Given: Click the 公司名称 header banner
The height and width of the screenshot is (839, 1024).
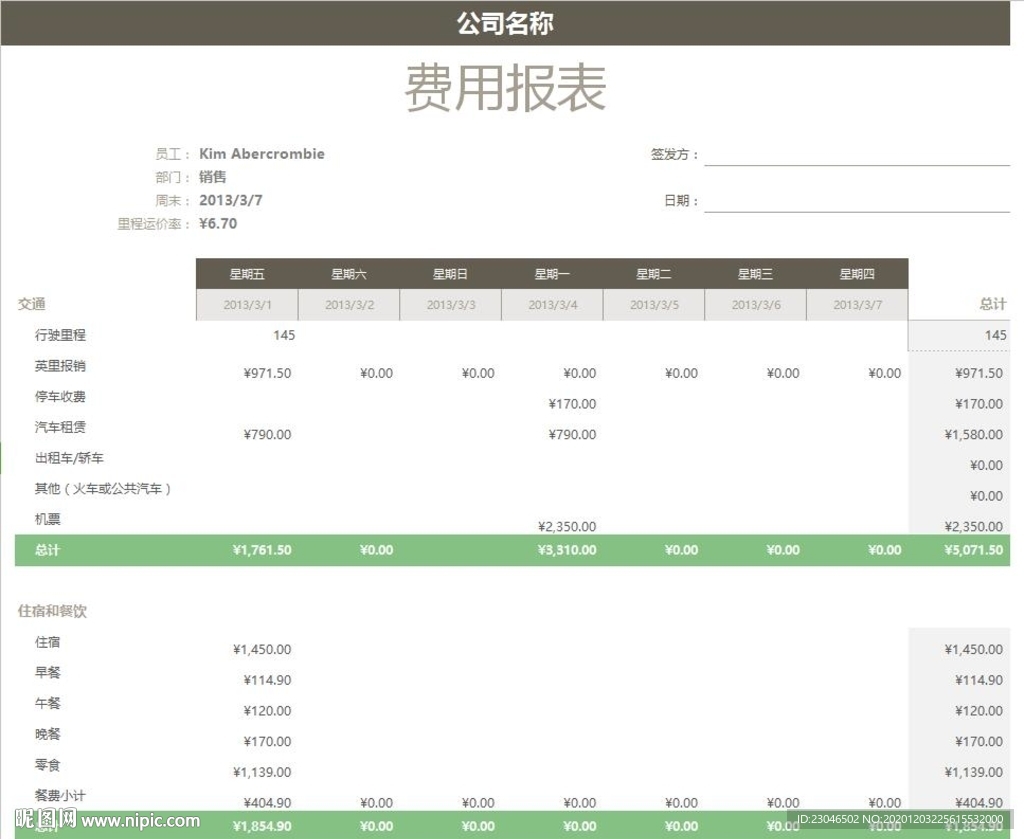Looking at the screenshot, I should point(505,23).
